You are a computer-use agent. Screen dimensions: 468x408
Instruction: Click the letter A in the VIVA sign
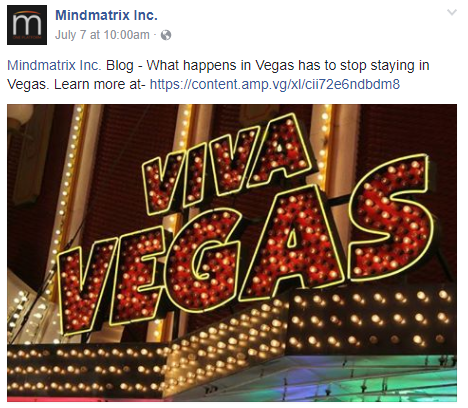(x=287, y=147)
